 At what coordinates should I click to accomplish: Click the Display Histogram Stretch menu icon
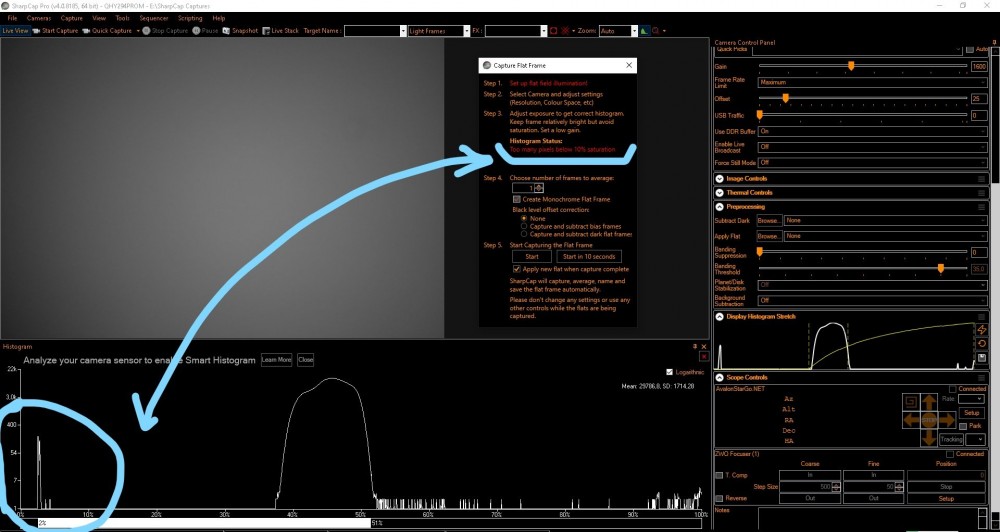[982, 316]
